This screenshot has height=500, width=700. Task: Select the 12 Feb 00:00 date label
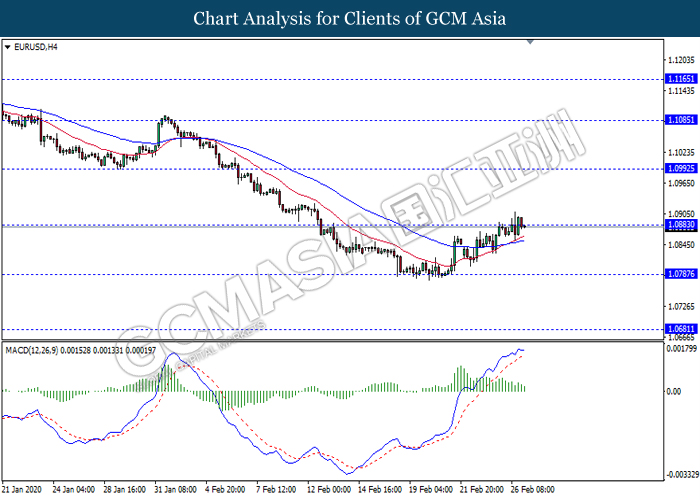[x=327, y=490]
